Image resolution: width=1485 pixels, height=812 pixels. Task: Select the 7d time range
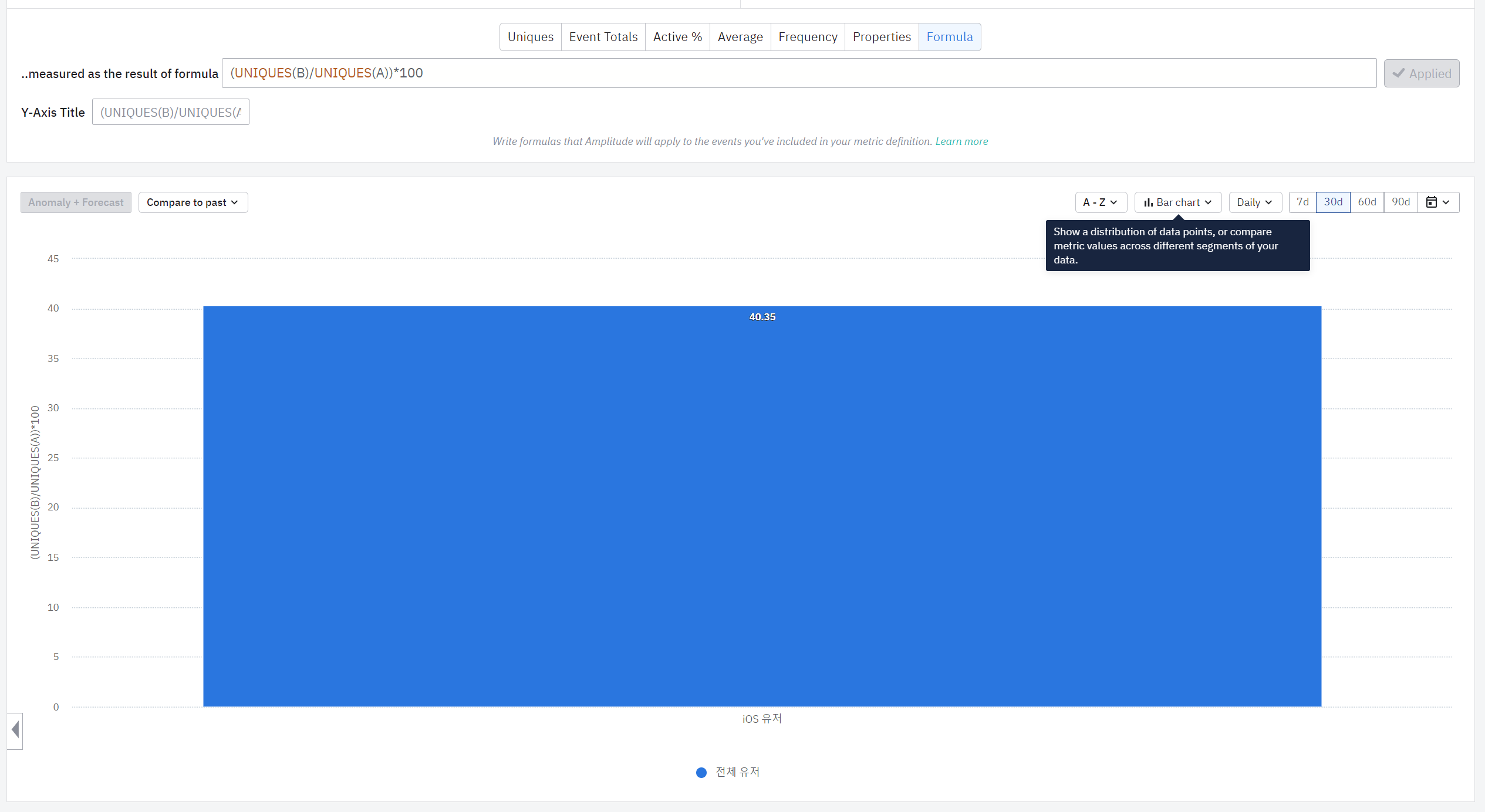(x=1302, y=202)
